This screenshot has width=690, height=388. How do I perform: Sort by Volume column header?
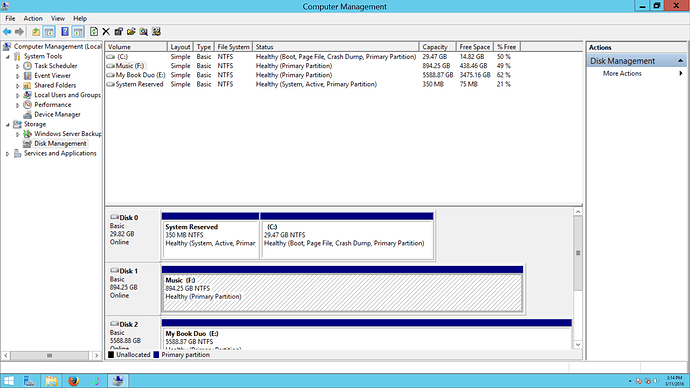click(136, 47)
